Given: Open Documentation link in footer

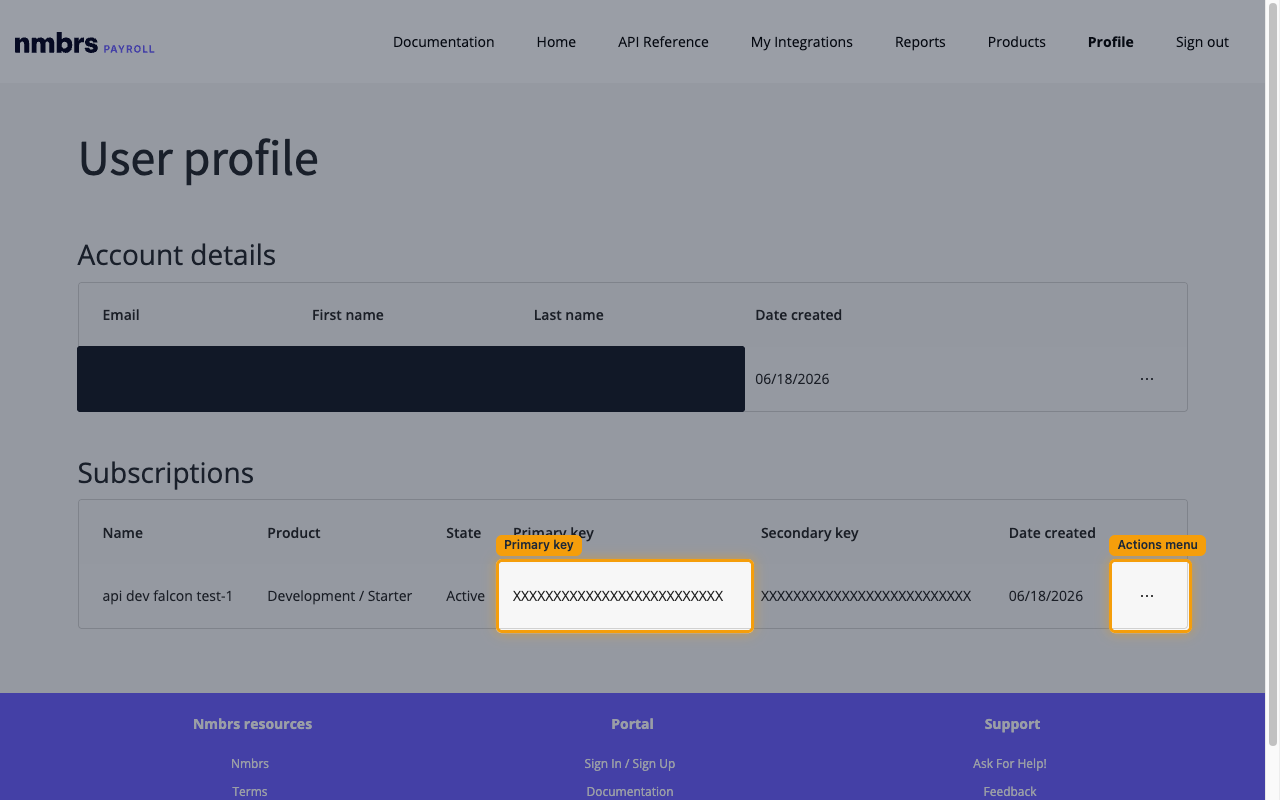Looking at the screenshot, I should (630, 791).
